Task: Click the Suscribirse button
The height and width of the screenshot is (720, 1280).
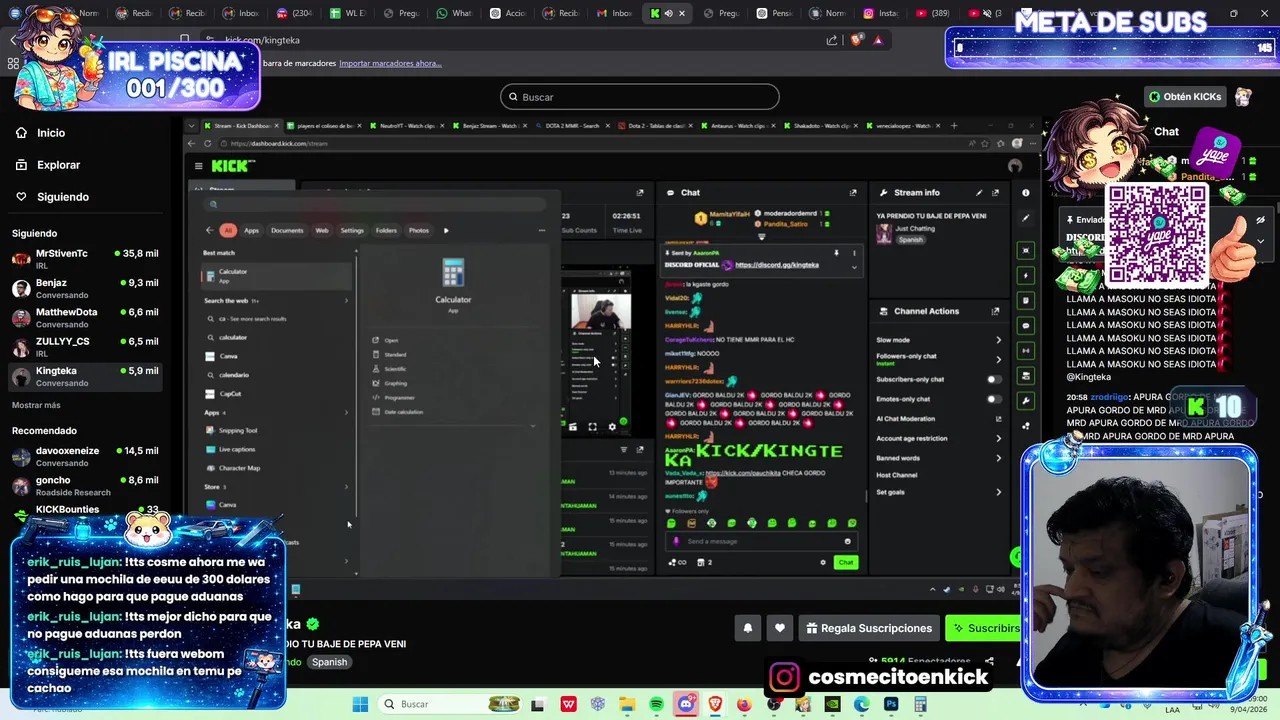Action: (x=984, y=628)
